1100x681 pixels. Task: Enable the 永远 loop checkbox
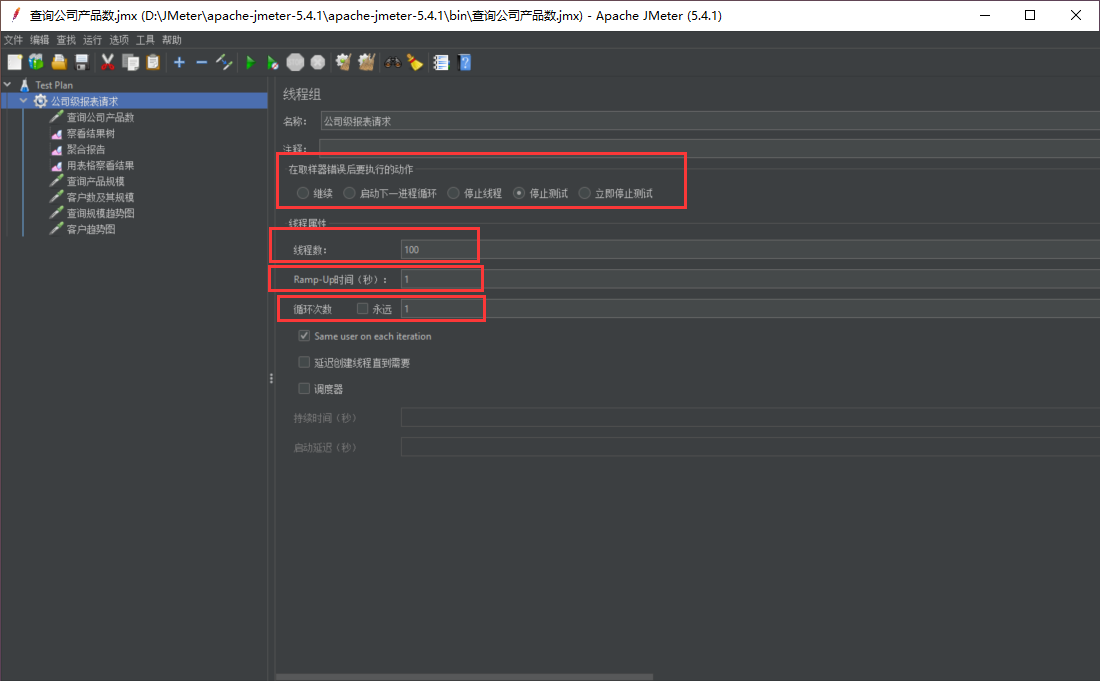[x=363, y=309]
